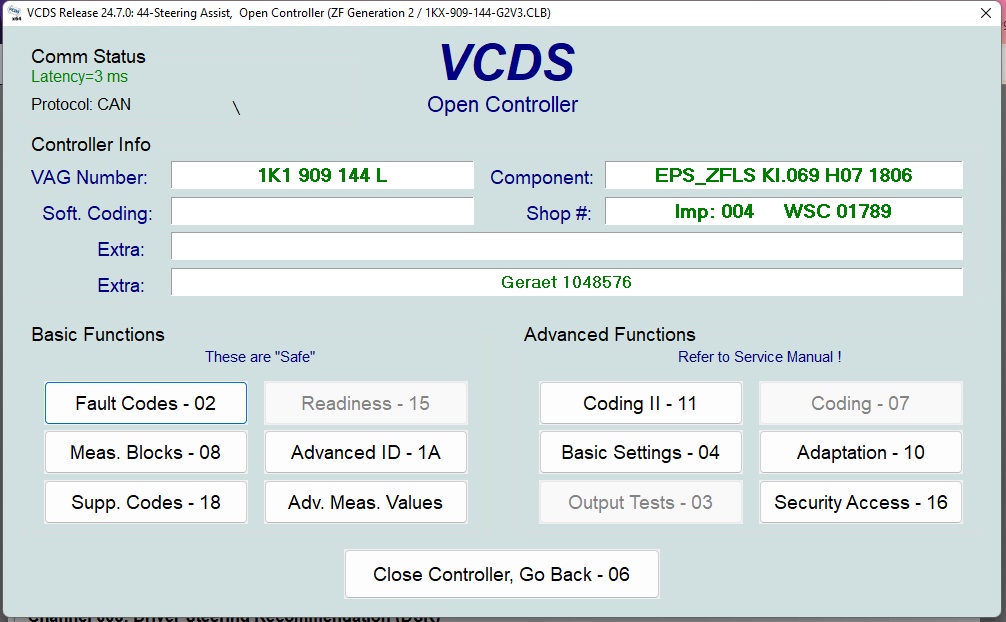Click the Refer to Service Manual ! note

[x=760, y=357]
